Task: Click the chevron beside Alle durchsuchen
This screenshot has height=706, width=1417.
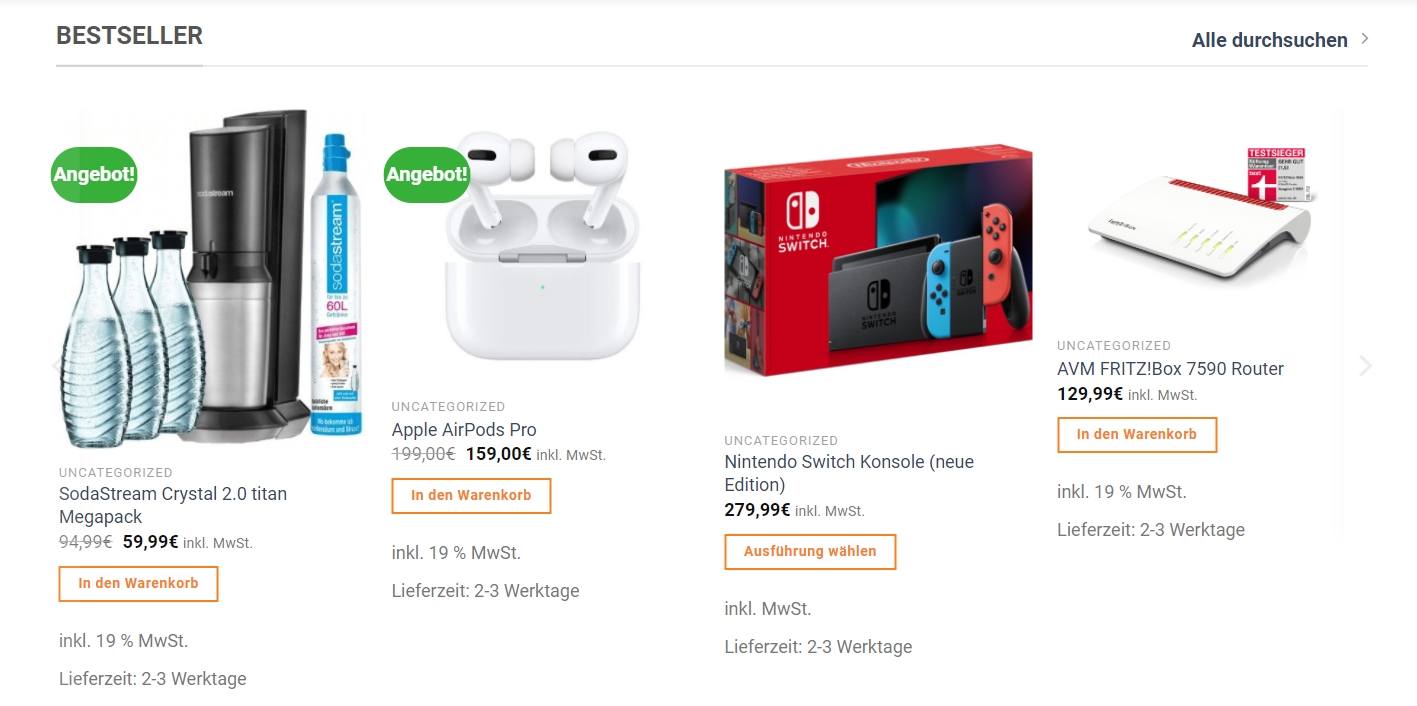Action: [x=1365, y=39]
